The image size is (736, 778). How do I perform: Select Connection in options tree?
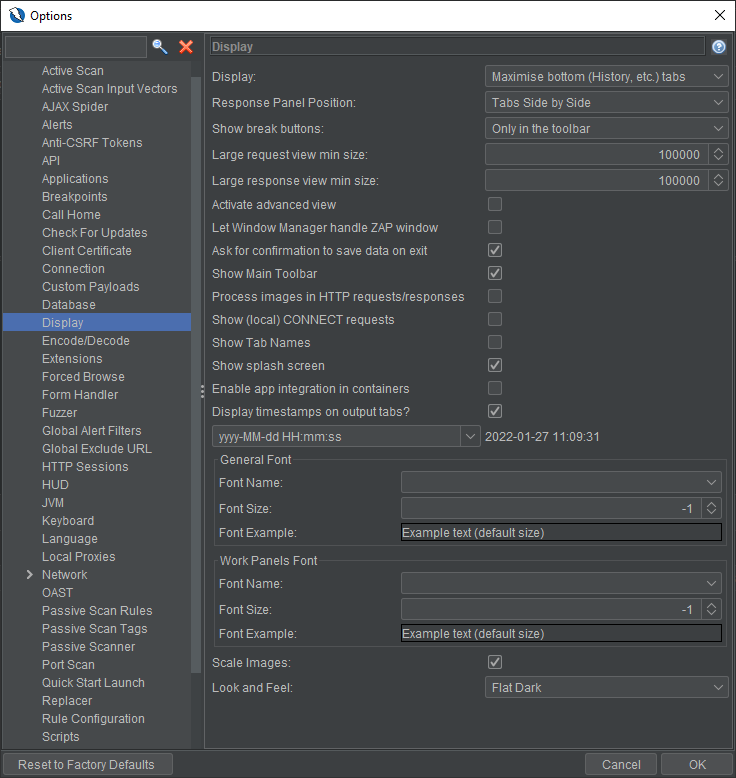(73, 268)
